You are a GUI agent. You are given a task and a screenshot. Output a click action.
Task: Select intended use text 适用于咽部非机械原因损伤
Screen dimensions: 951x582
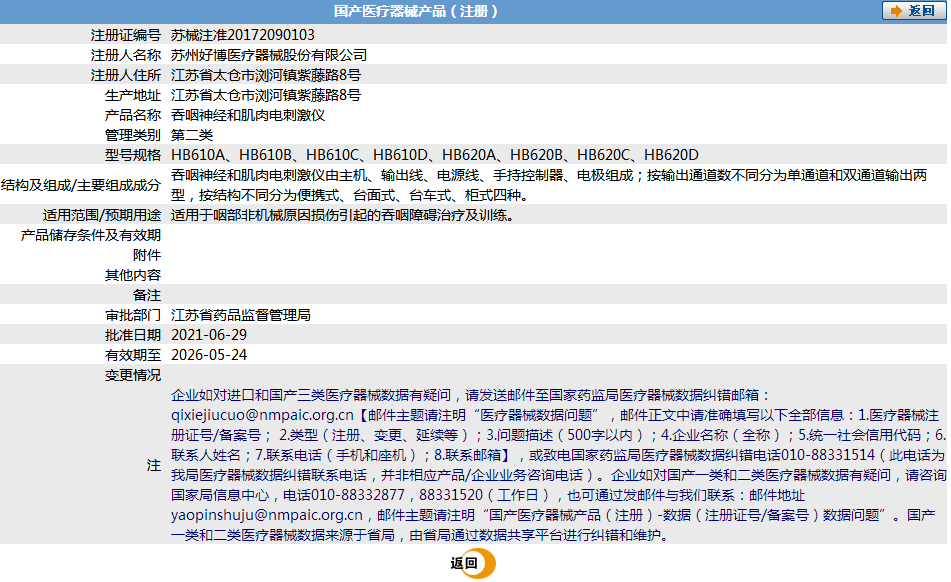pos(342,215)
